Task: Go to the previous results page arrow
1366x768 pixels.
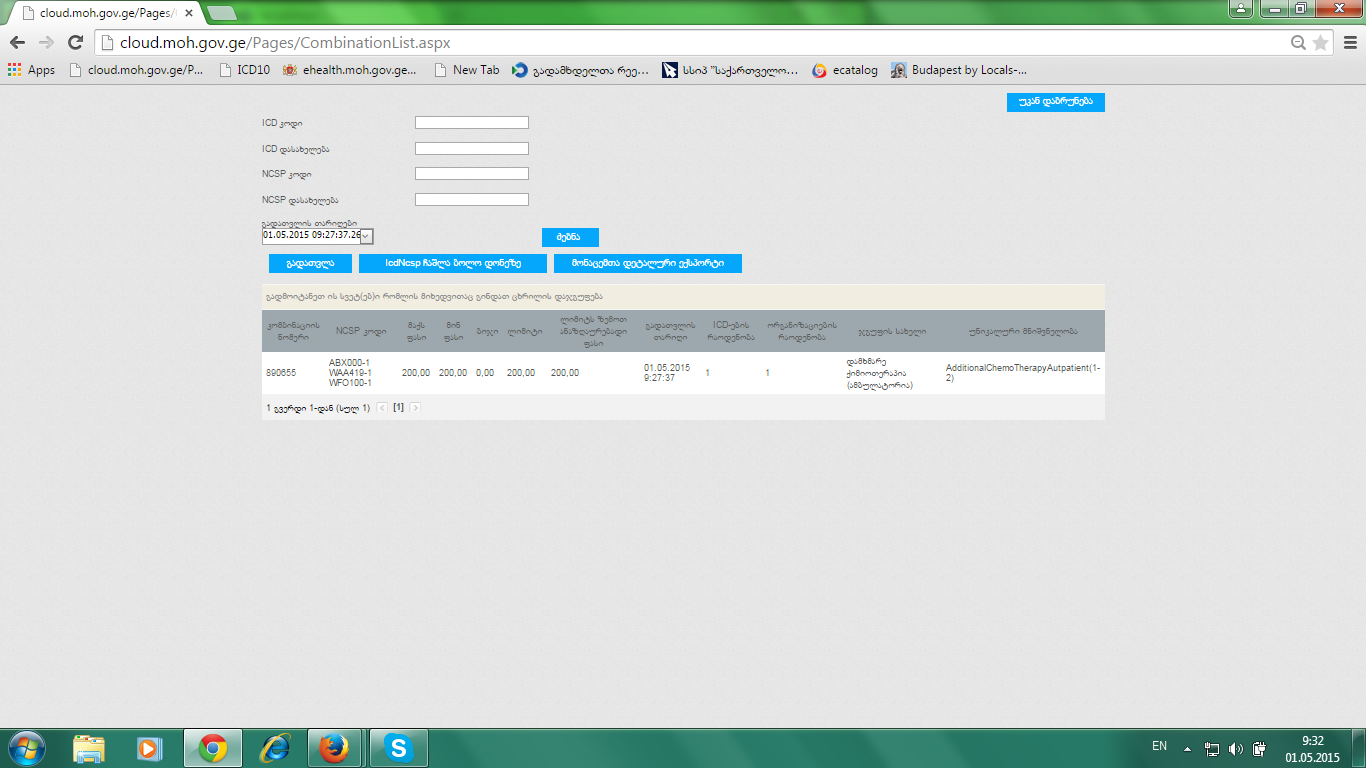Action: [x=382, y=408]
